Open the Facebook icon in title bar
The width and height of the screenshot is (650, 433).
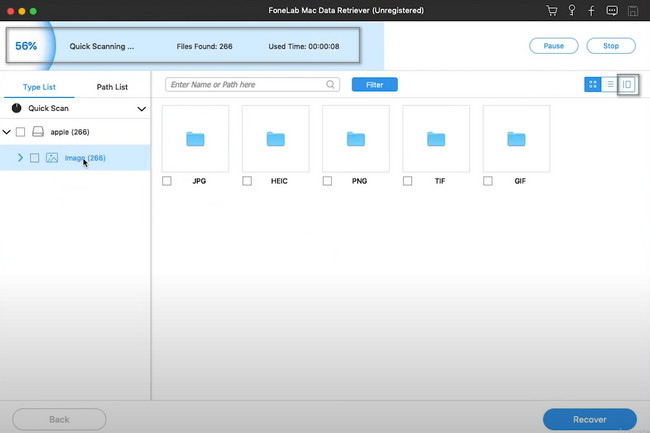point(592,11)
